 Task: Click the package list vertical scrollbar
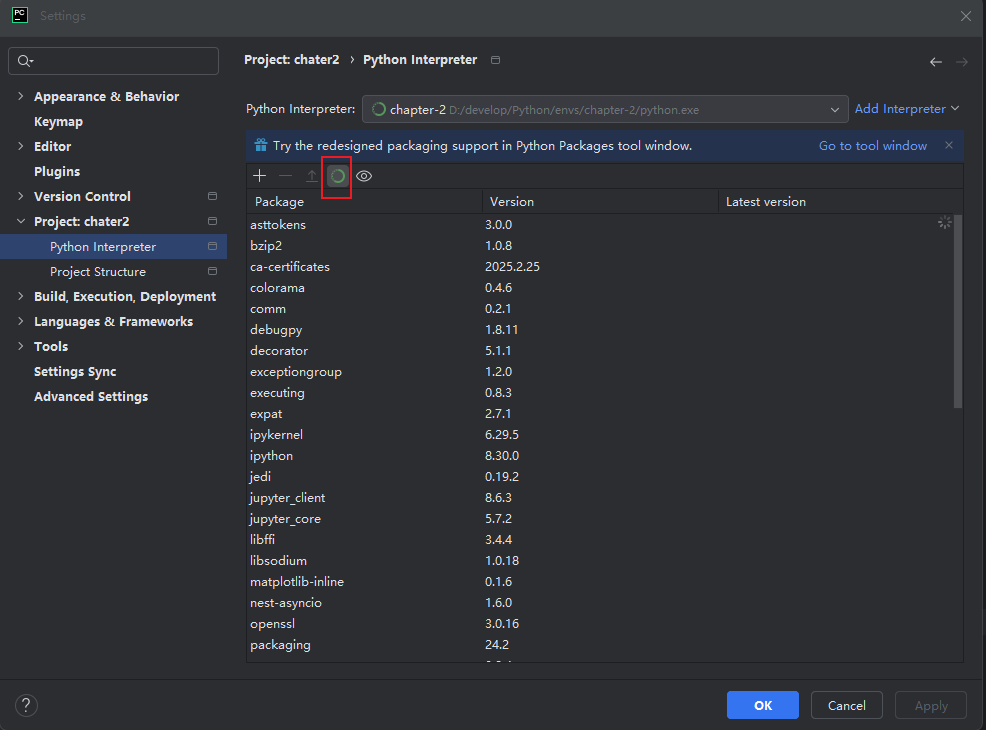pos(958,310)
